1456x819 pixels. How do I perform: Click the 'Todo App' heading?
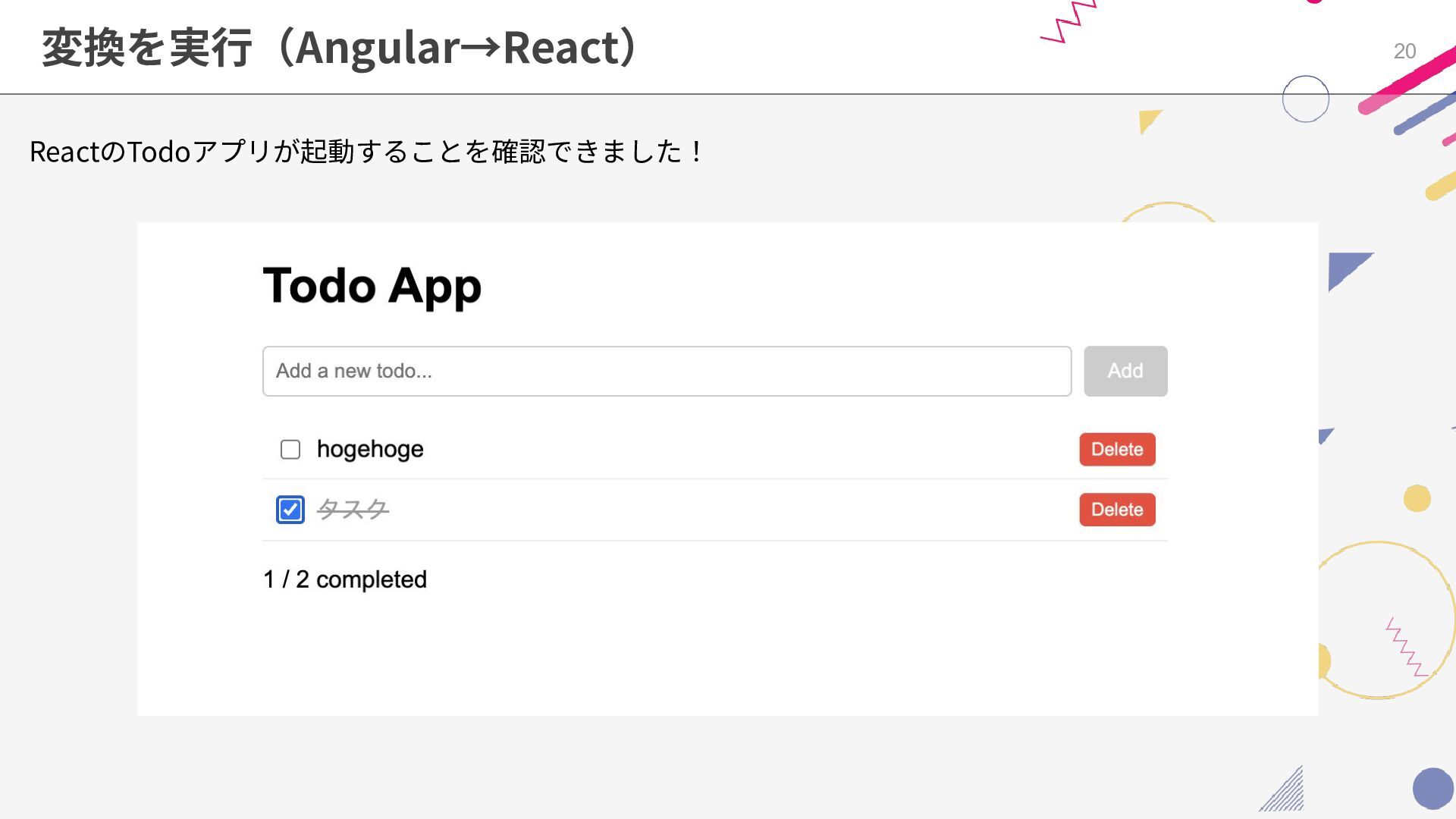coord(372,287)
